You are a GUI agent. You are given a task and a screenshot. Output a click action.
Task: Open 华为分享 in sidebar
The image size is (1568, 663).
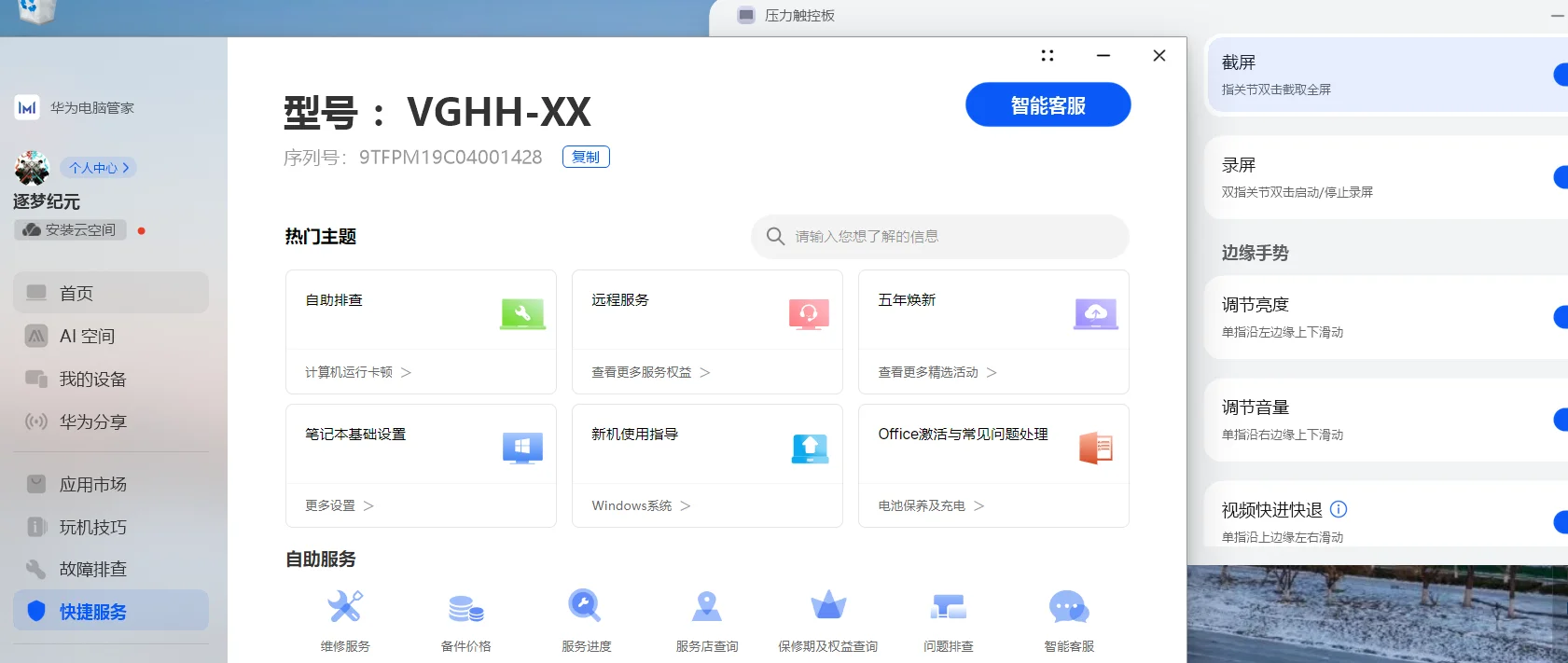click(111, 421)
